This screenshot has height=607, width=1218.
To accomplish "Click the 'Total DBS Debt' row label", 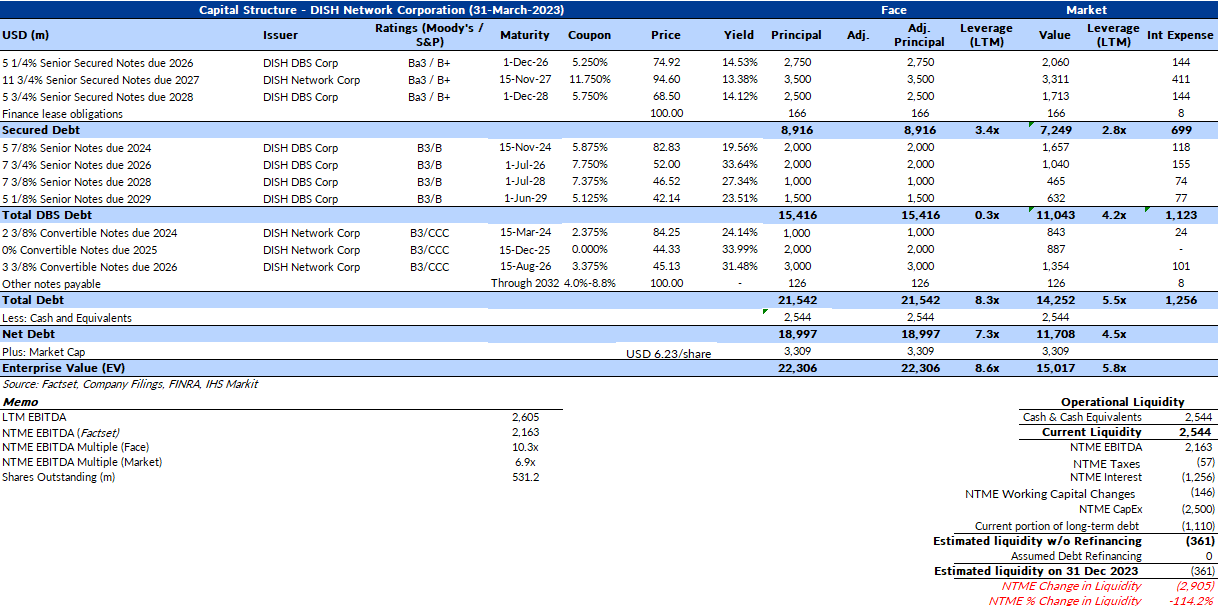I will coord(47,215).
